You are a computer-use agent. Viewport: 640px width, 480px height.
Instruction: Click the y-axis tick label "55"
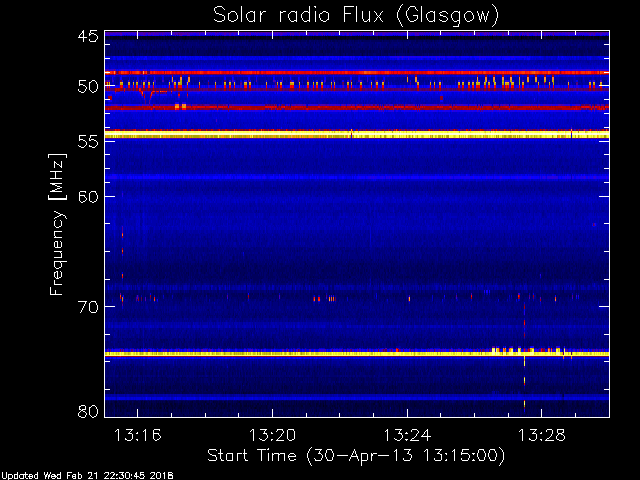pyautogui.click(x=88, y=142)
